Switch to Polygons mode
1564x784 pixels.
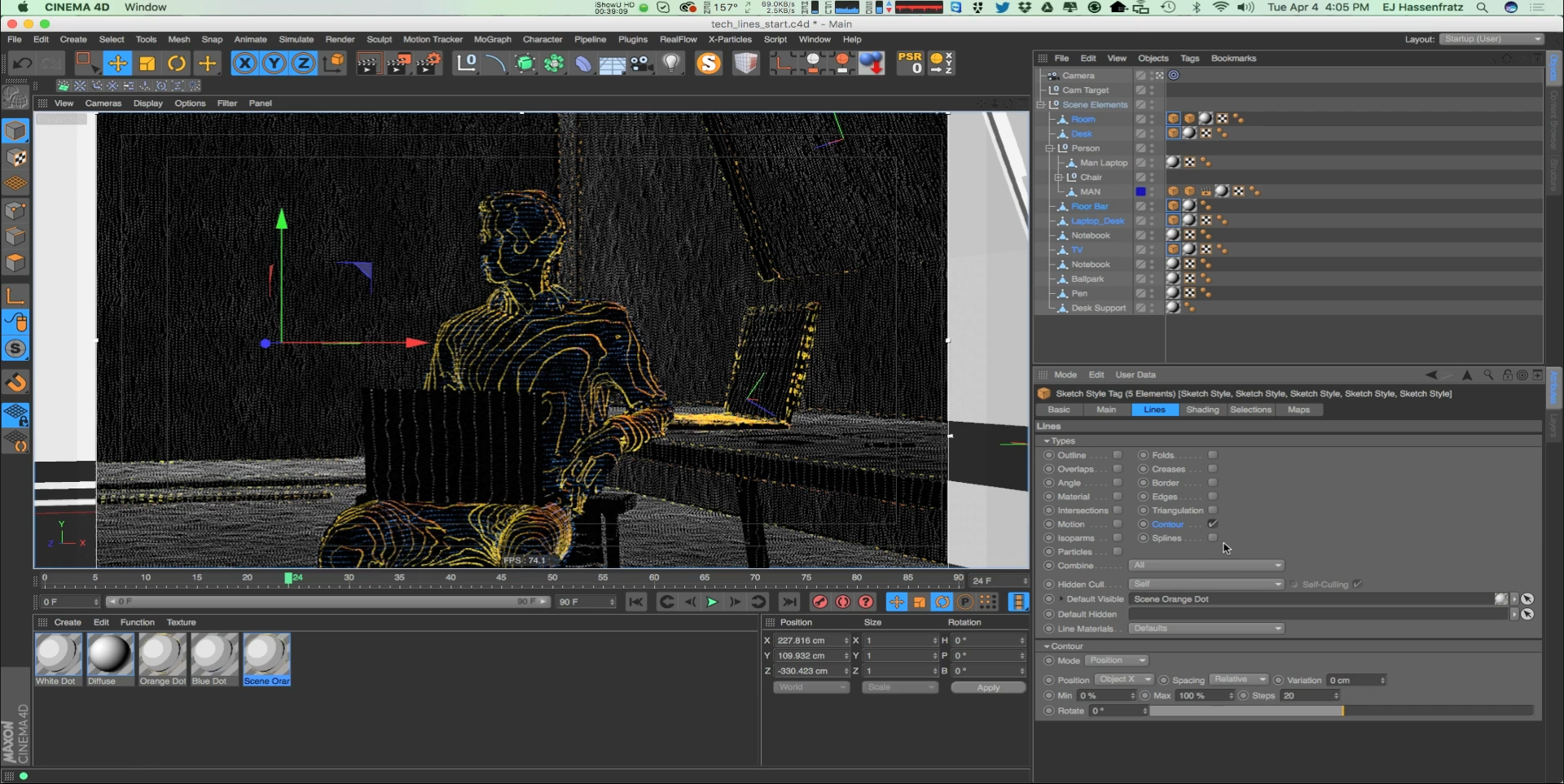tap(15, 263)
